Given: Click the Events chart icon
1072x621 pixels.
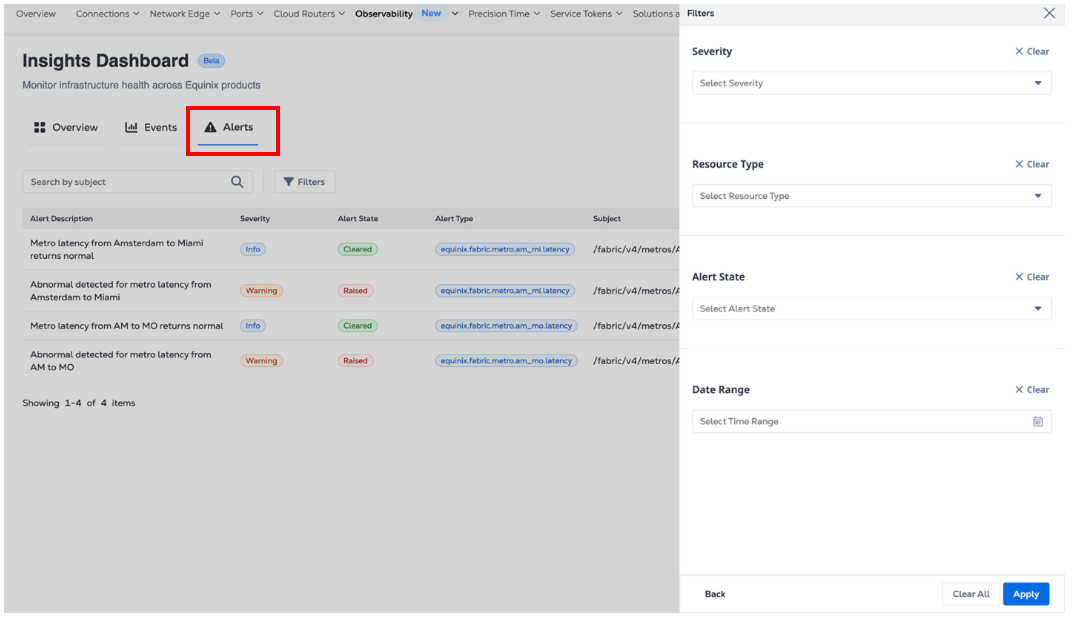Looking at the screenshot, I should point(131,127).
